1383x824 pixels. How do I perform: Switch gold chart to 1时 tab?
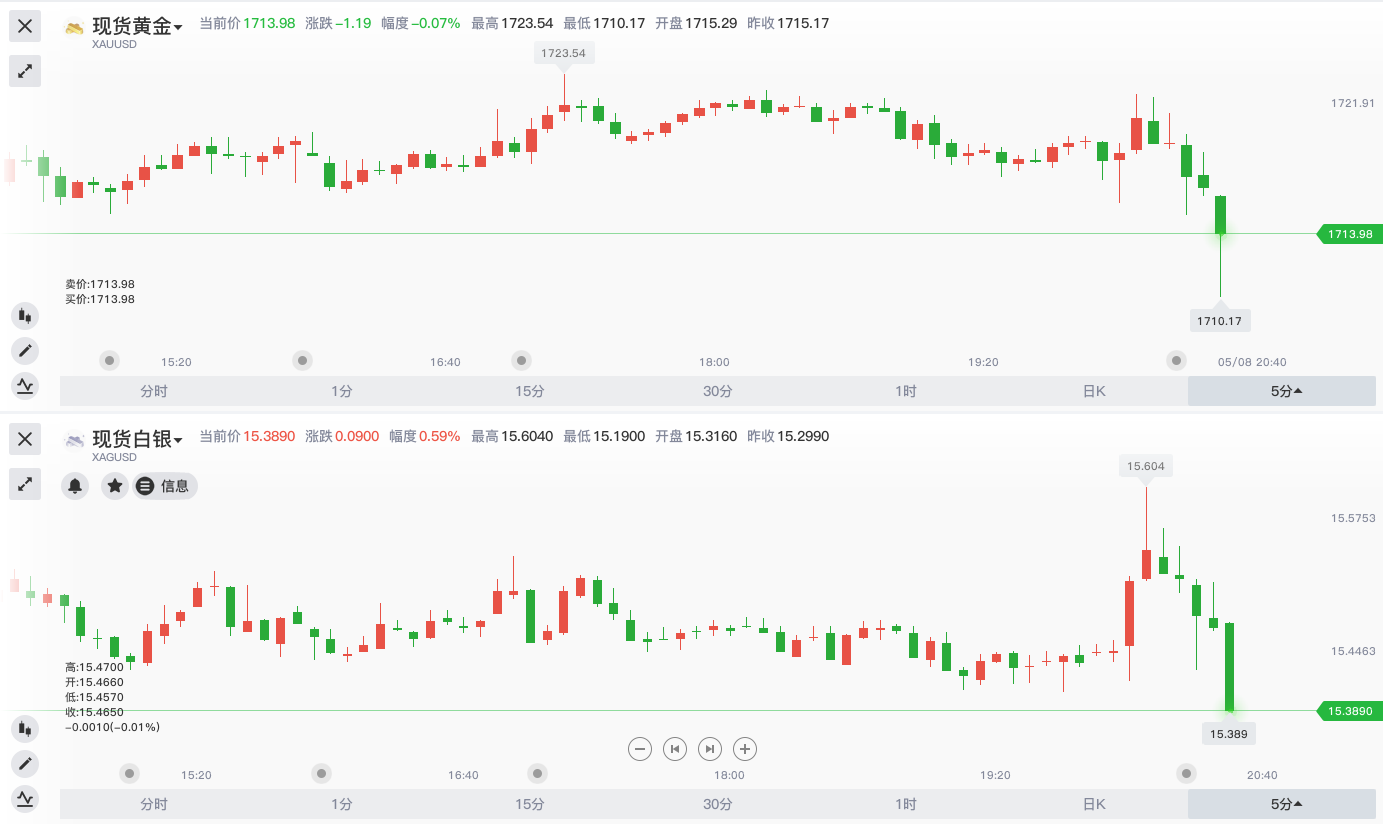[x=906, y=391]
